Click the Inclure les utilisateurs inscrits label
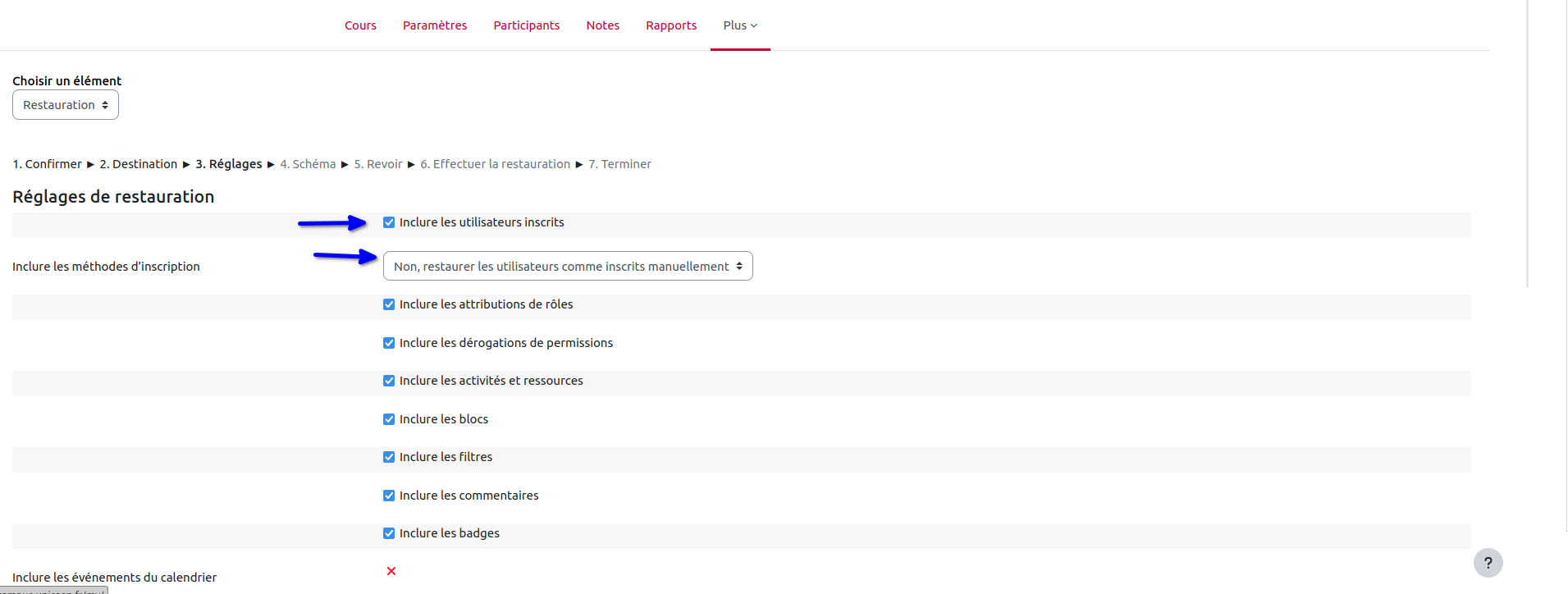The image size is (1568, 594). pos(482,222)
